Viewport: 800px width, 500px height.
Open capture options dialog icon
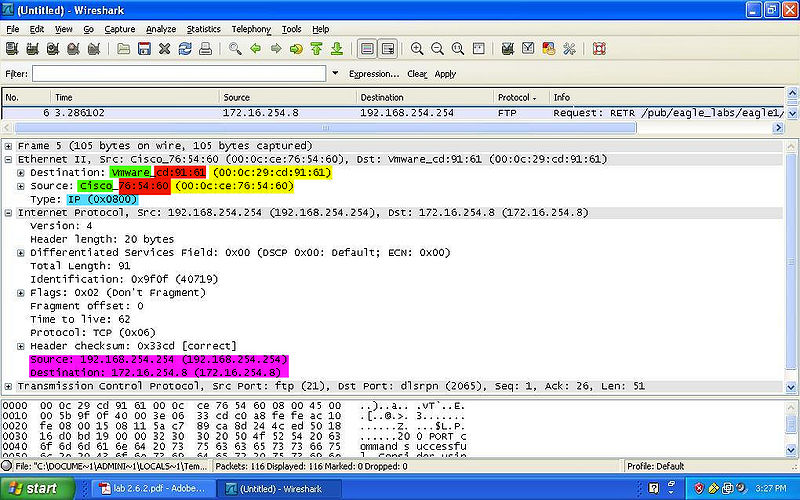click(x=33, y=49)
